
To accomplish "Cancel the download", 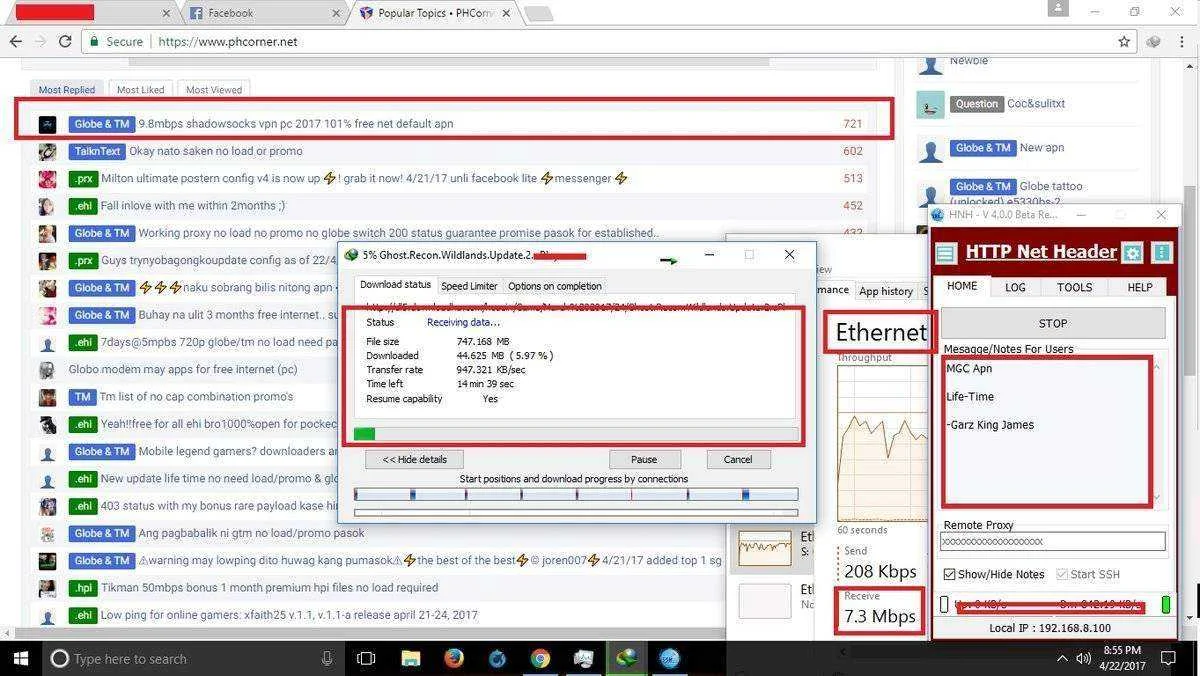I will coord(738,460).
